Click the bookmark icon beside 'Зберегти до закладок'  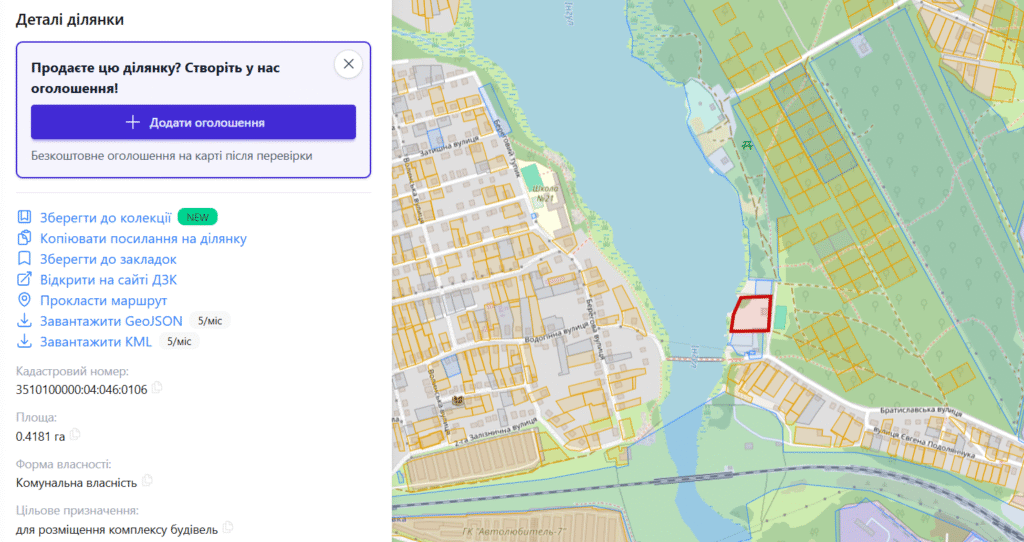pos(24,259)
